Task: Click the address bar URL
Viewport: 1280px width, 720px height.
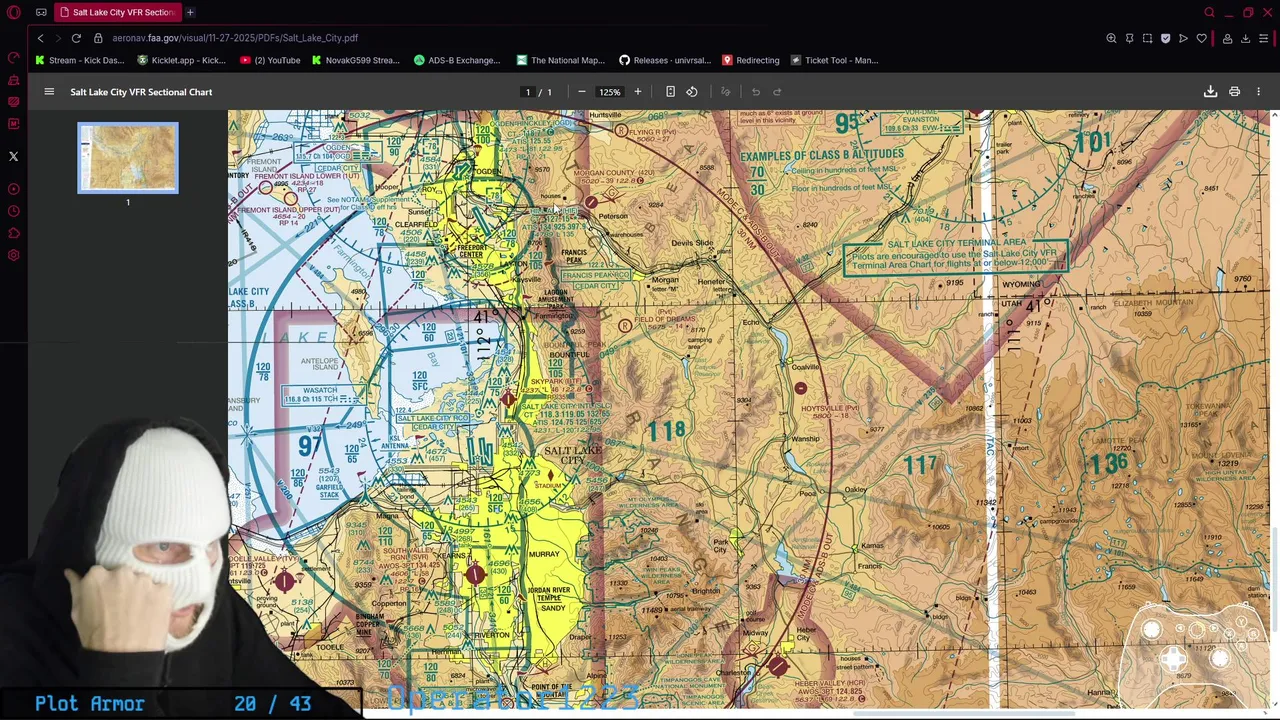Action: pyautogui.click(x=235, y=38)
